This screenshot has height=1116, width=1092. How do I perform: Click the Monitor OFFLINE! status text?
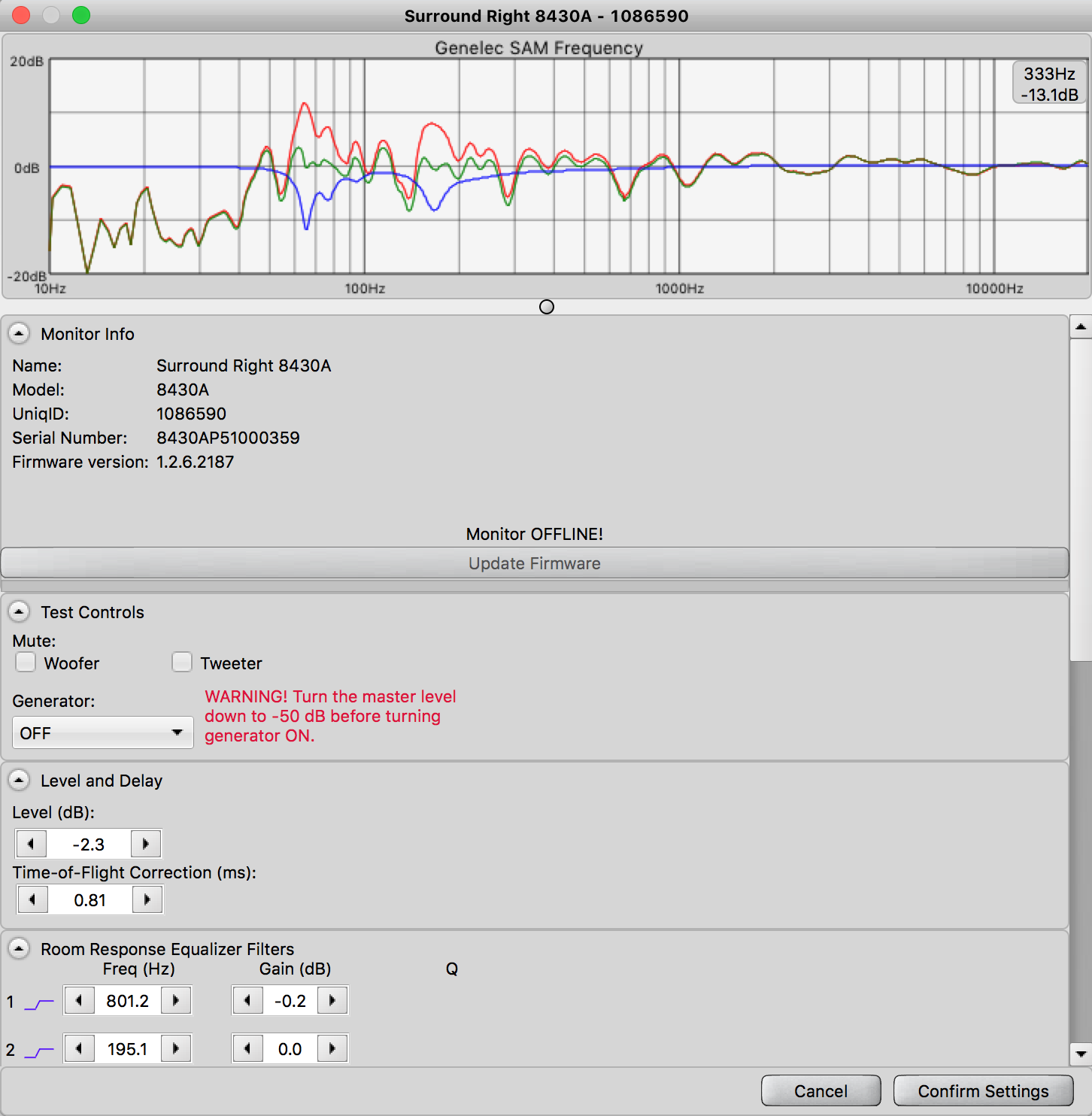point(535,534)
